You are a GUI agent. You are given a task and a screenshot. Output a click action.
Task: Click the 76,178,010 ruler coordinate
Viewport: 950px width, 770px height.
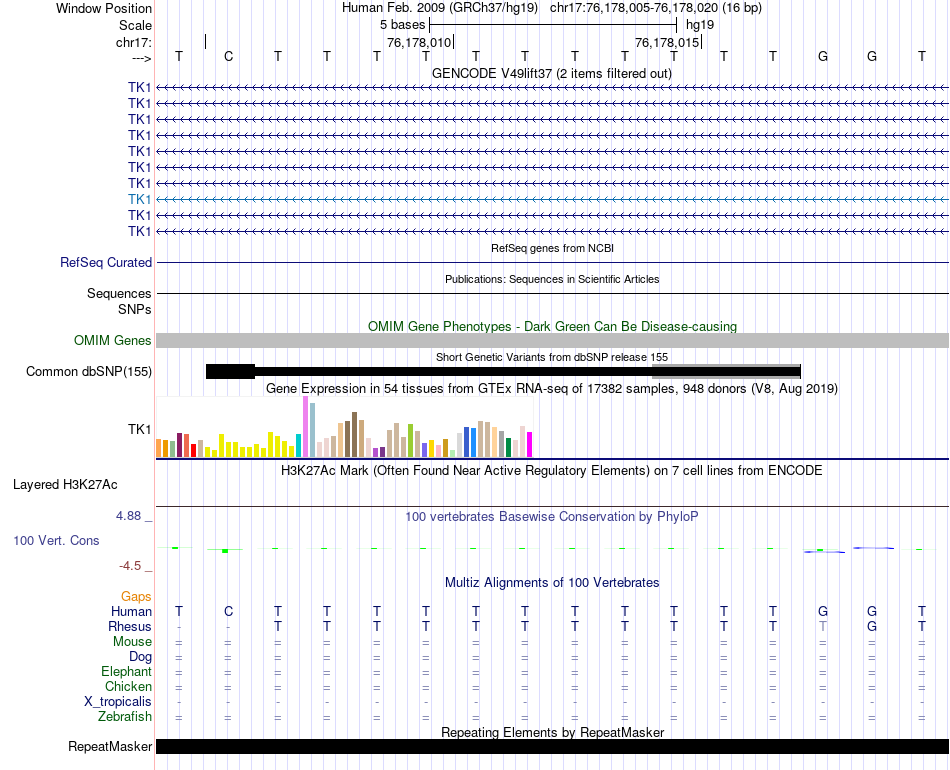pos(419,42)
